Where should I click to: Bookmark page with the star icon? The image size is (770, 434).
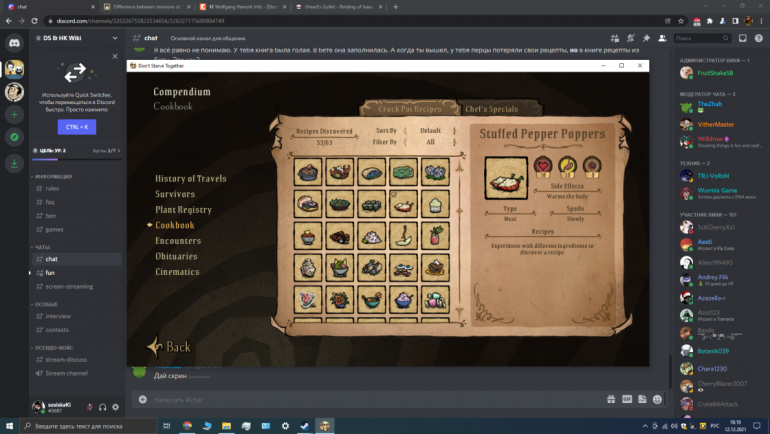pyautogui.click(x=681, y=21)
